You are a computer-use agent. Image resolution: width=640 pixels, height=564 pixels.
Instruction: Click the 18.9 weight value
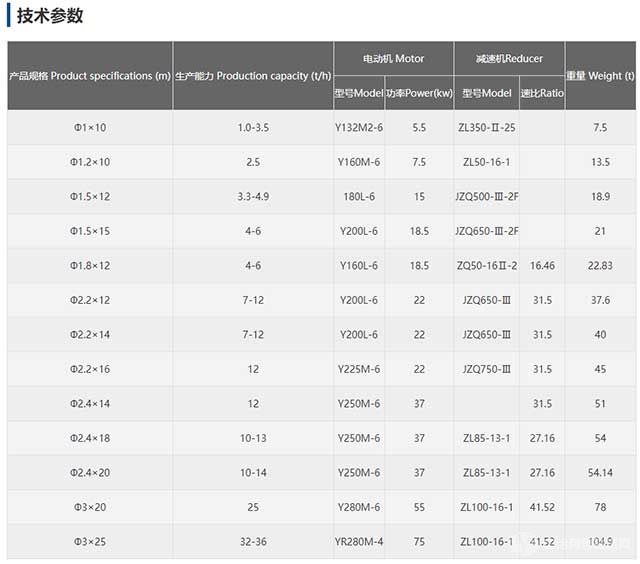(x=600, y=196)
